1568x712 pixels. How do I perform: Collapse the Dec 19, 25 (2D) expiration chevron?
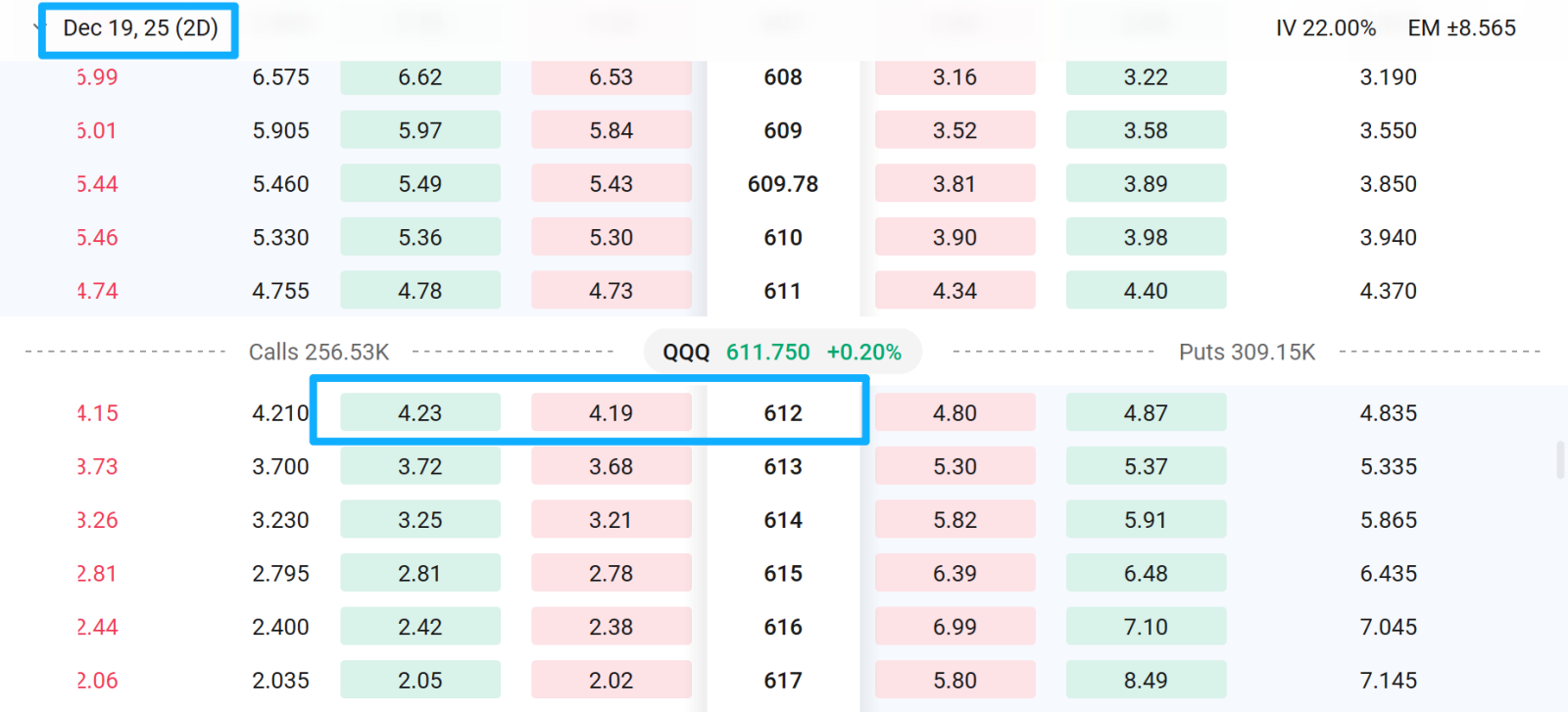click(x=37, y=28)
